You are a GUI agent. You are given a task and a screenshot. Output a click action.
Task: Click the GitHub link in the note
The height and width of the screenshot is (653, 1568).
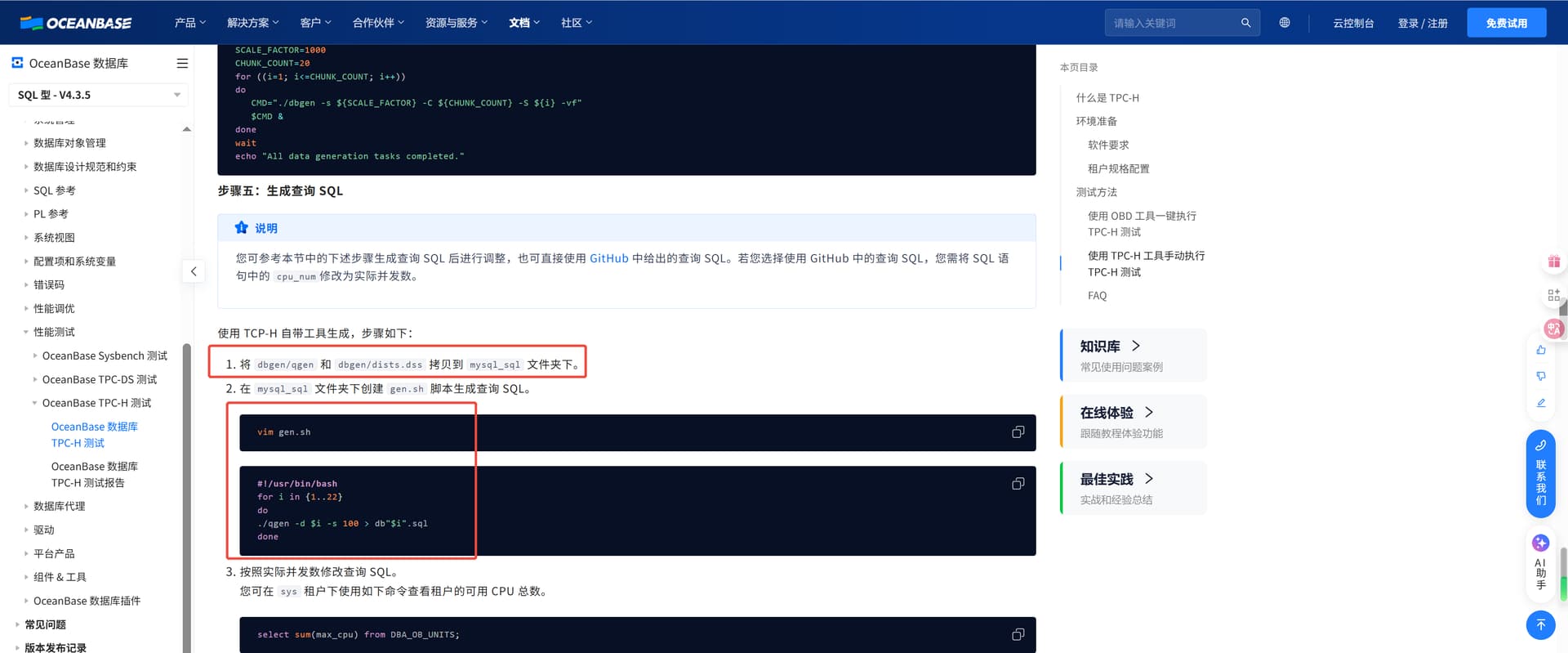pyautogui.click(x=608, y=258)
